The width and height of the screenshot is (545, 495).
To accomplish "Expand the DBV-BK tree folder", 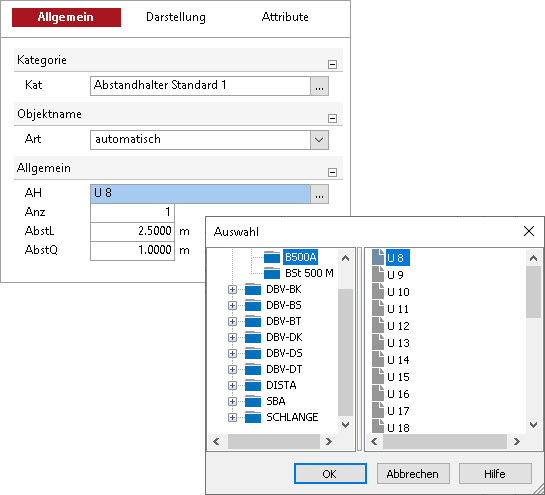I will click(x=232, y=290).
